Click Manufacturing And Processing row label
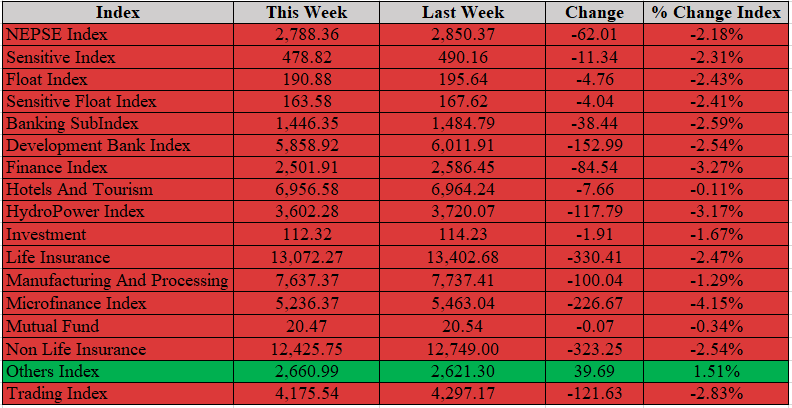This screenshot has height=408, width=792. [118, 280]
